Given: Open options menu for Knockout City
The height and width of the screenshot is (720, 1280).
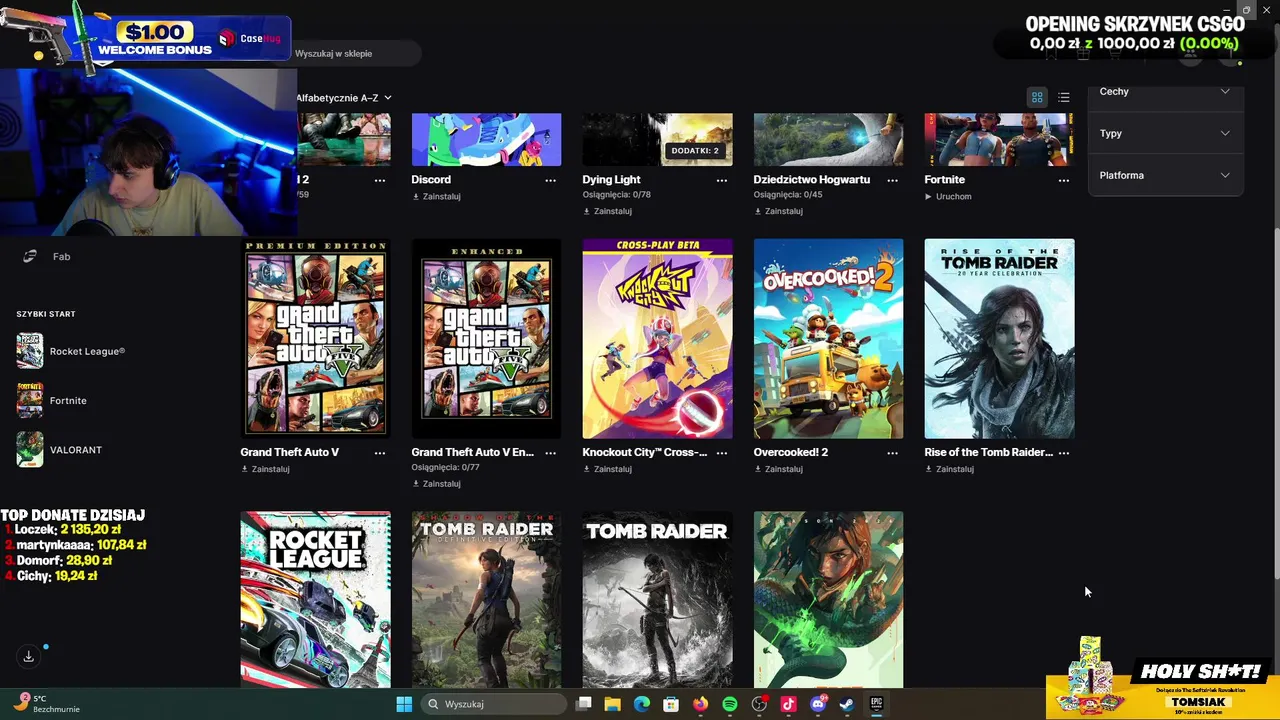Looking at the screenshot, I should [721, 453].
